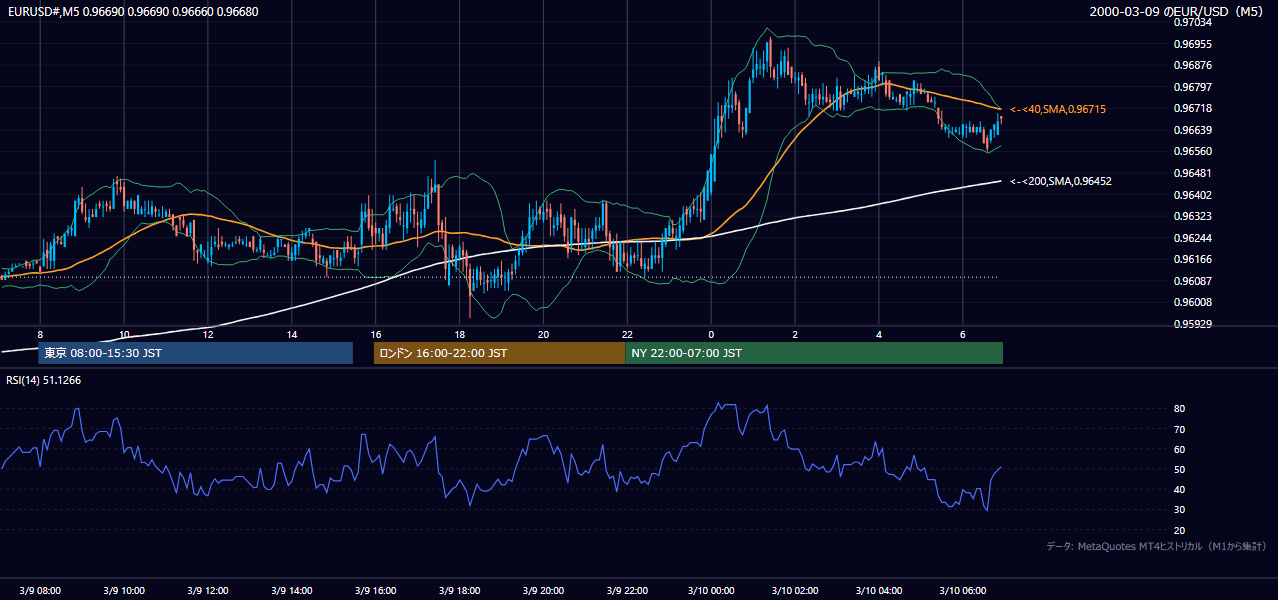Click midnight hour label 0 under price chart
This screenshot has width=1278, height=600.
711,334
